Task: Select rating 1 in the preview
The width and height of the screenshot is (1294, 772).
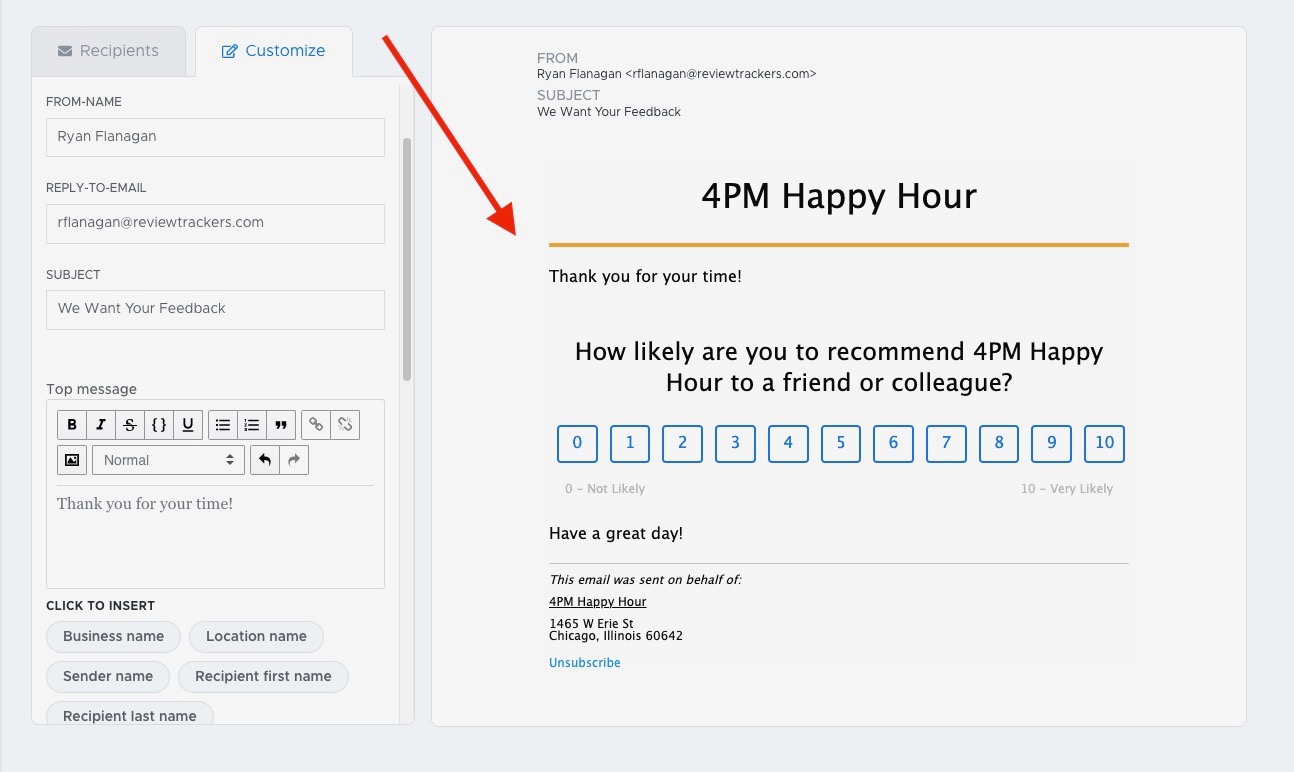Action: tap(630, 443)
